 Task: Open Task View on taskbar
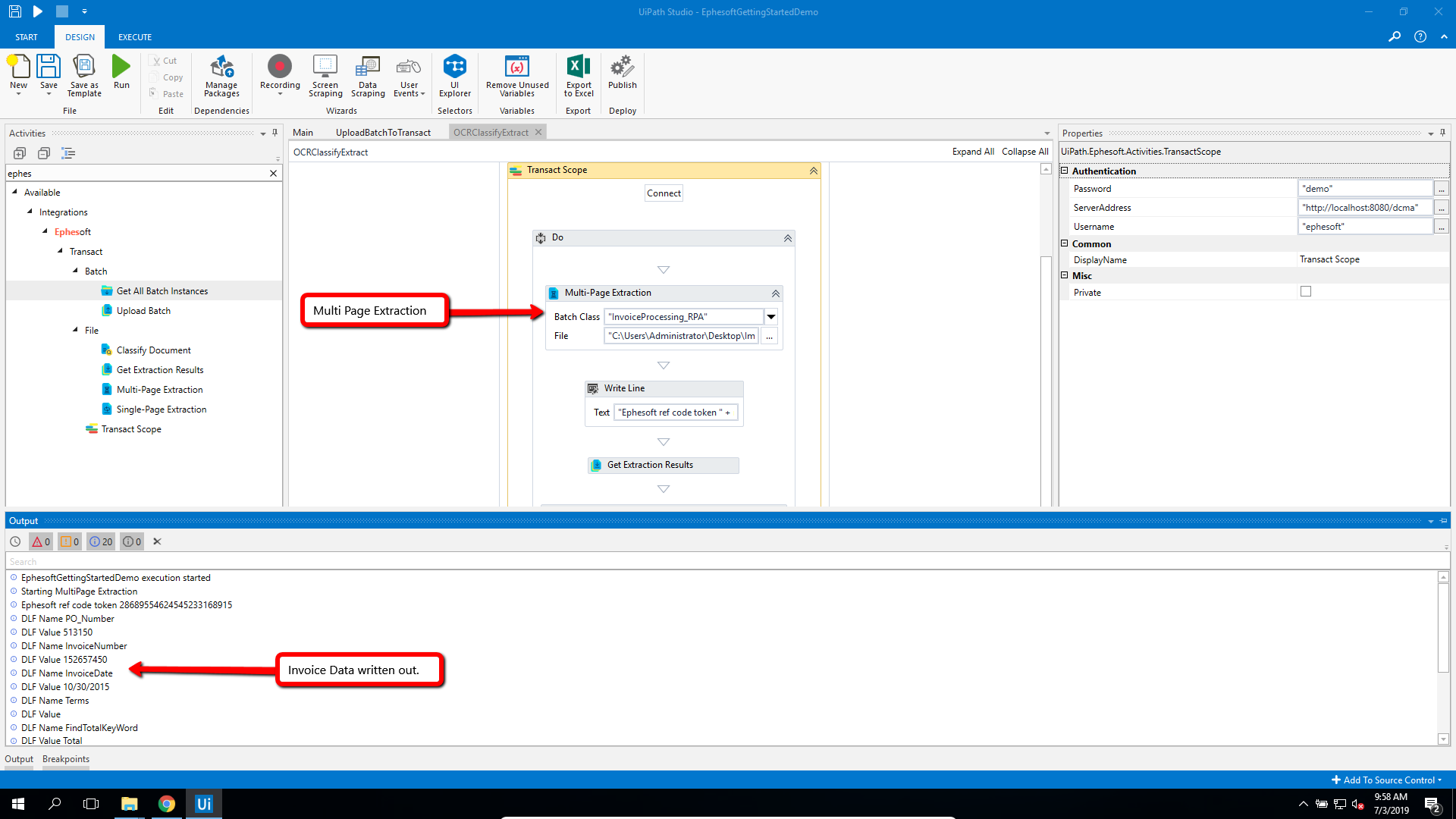(x=91, y=804)
